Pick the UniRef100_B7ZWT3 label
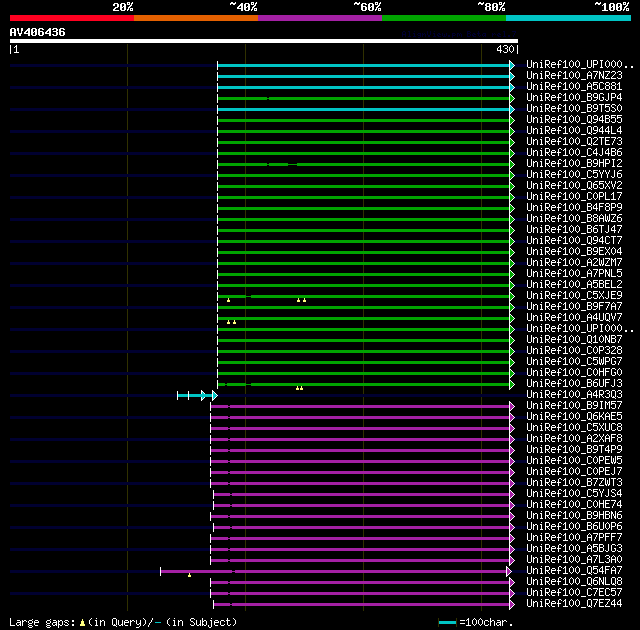The height and width of the screenshot is (630, 640). point(574,483)
